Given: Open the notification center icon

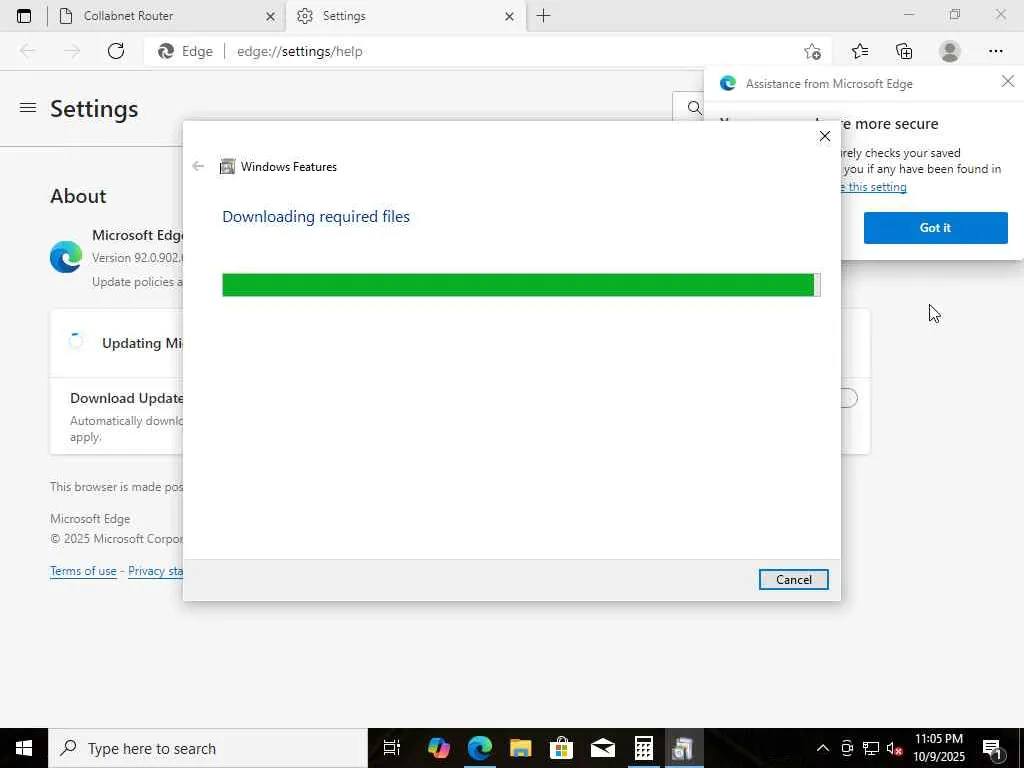Looking at the screenshot, I should click(x=992, y=748).
